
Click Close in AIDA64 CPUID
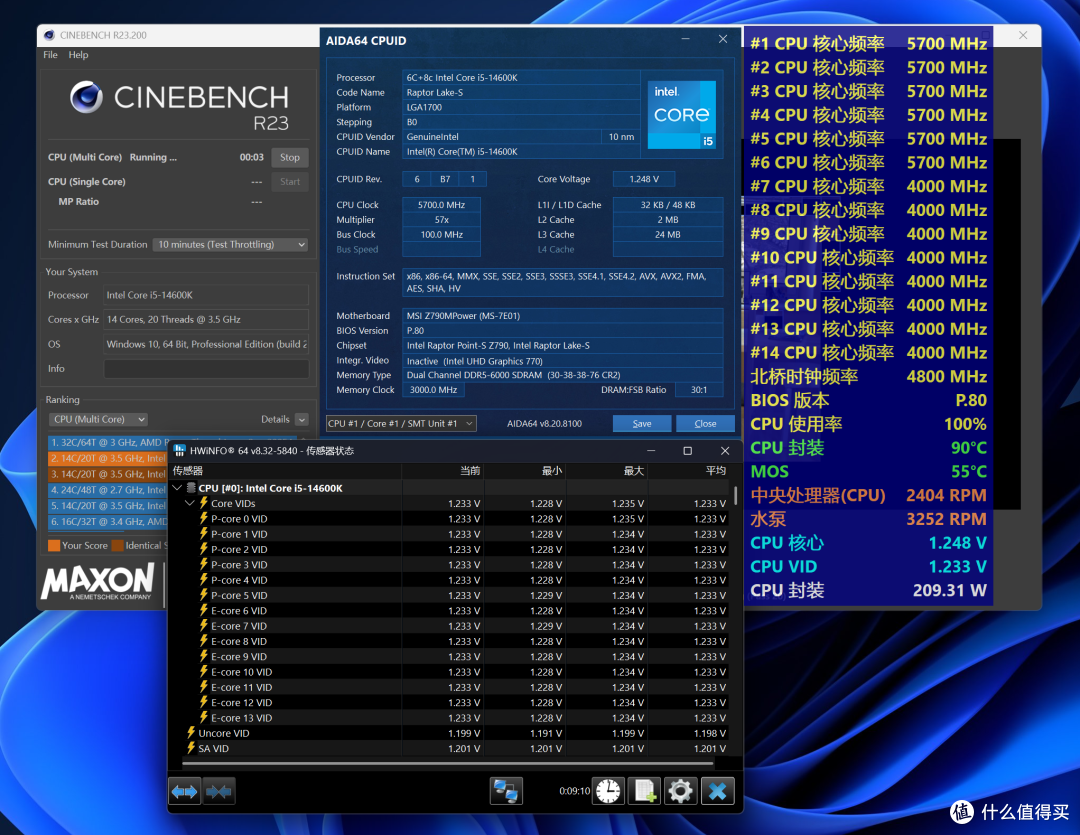click(705, 423)
